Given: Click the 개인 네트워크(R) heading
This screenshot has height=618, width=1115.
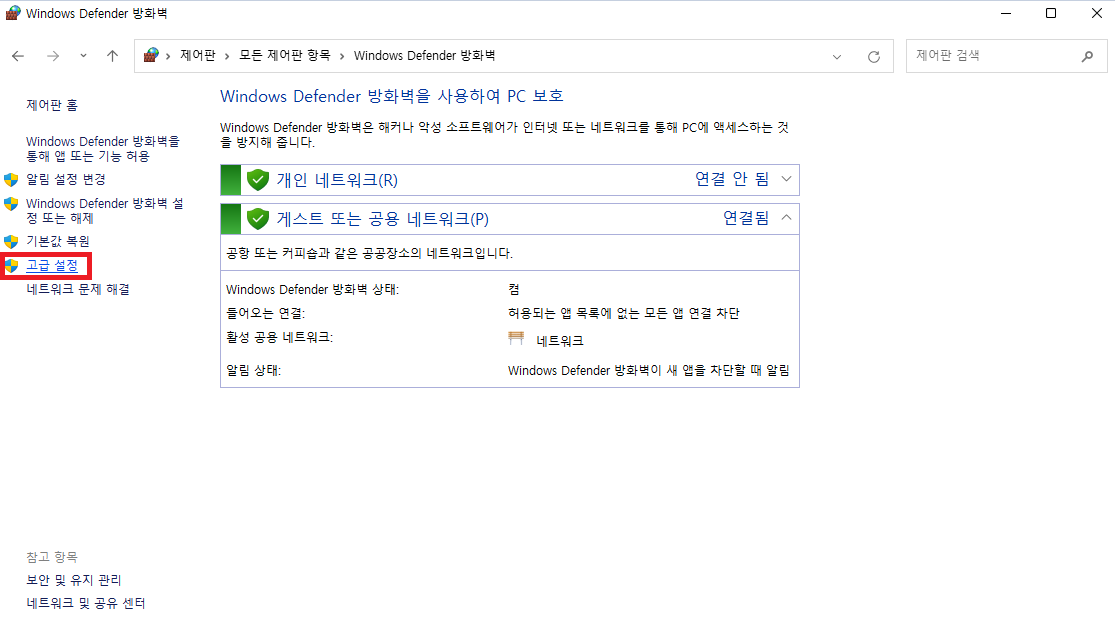Looking at the screenshot, I should point(337,180).
